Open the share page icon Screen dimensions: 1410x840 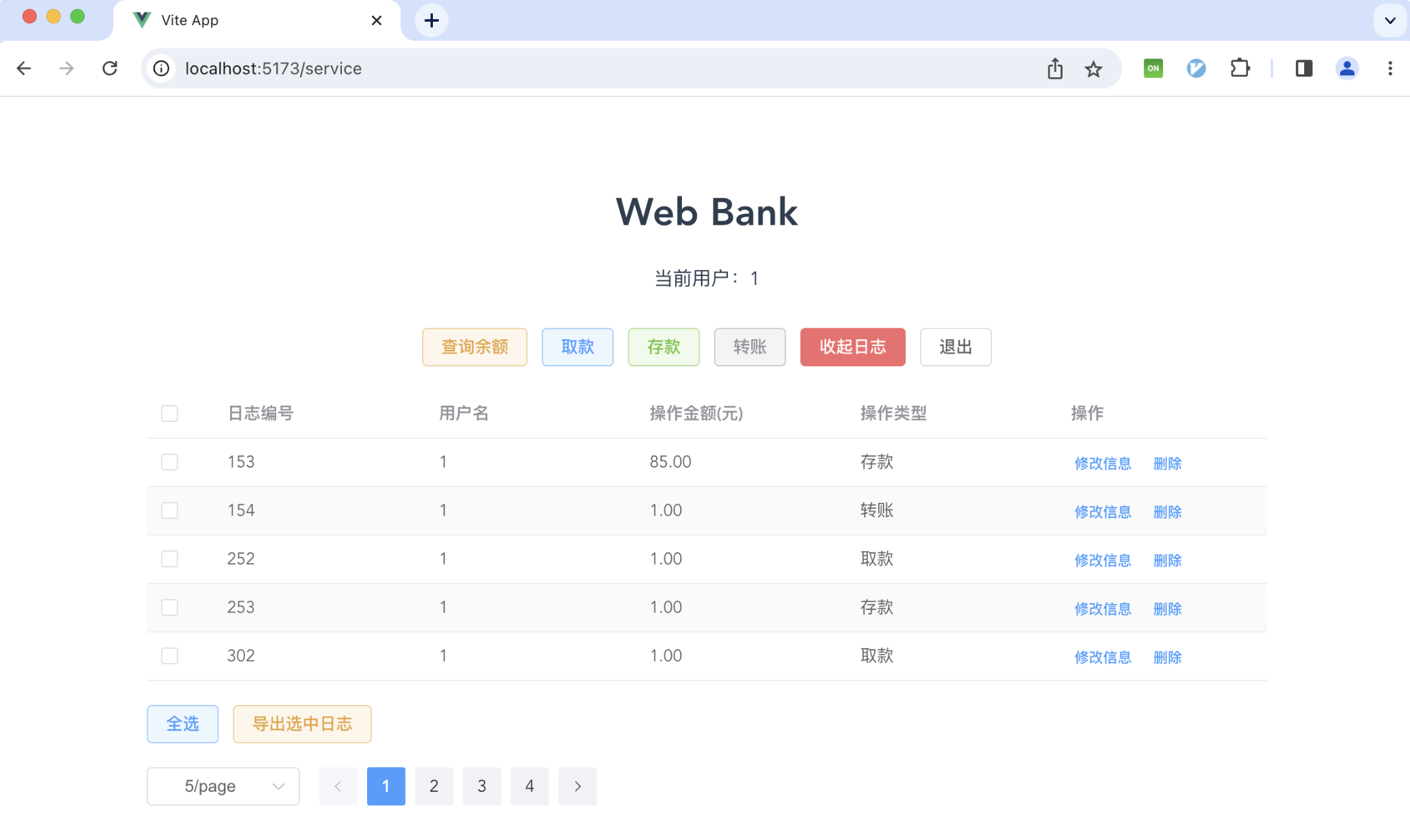[x=1054, y=69]
